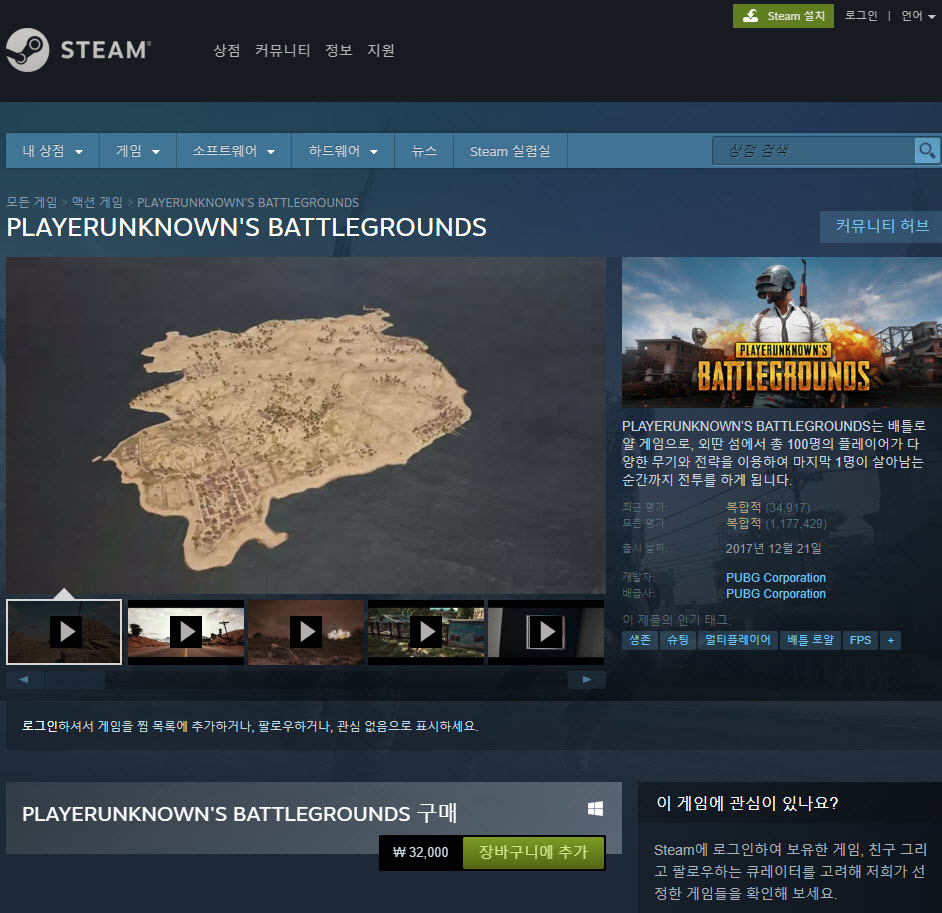942x913 pixels.
Task: Open the 커뮤니티 허브 button
Action: pos(881,226)
